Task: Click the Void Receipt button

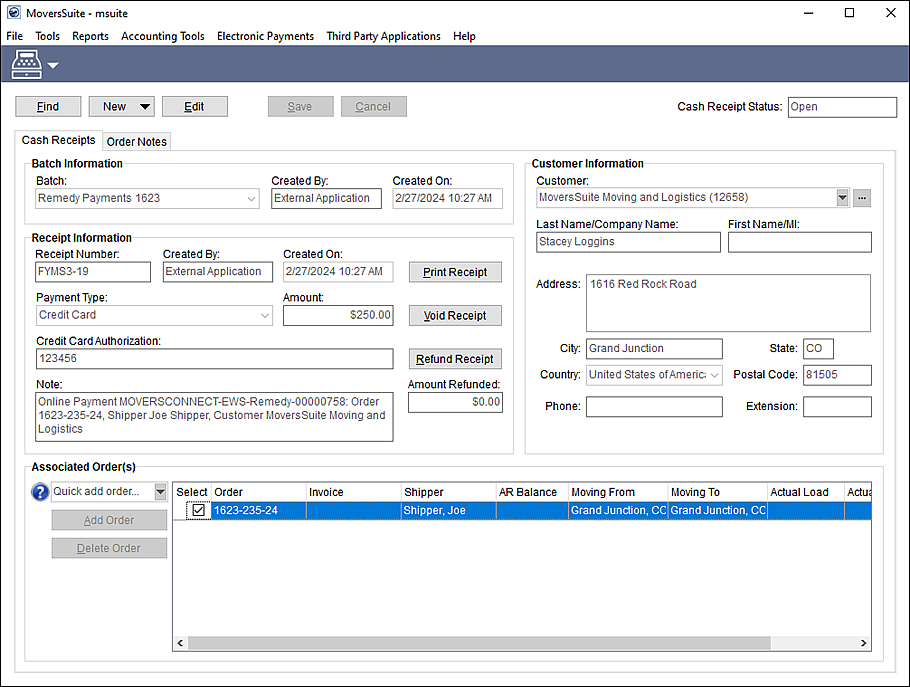Action: 455,315
